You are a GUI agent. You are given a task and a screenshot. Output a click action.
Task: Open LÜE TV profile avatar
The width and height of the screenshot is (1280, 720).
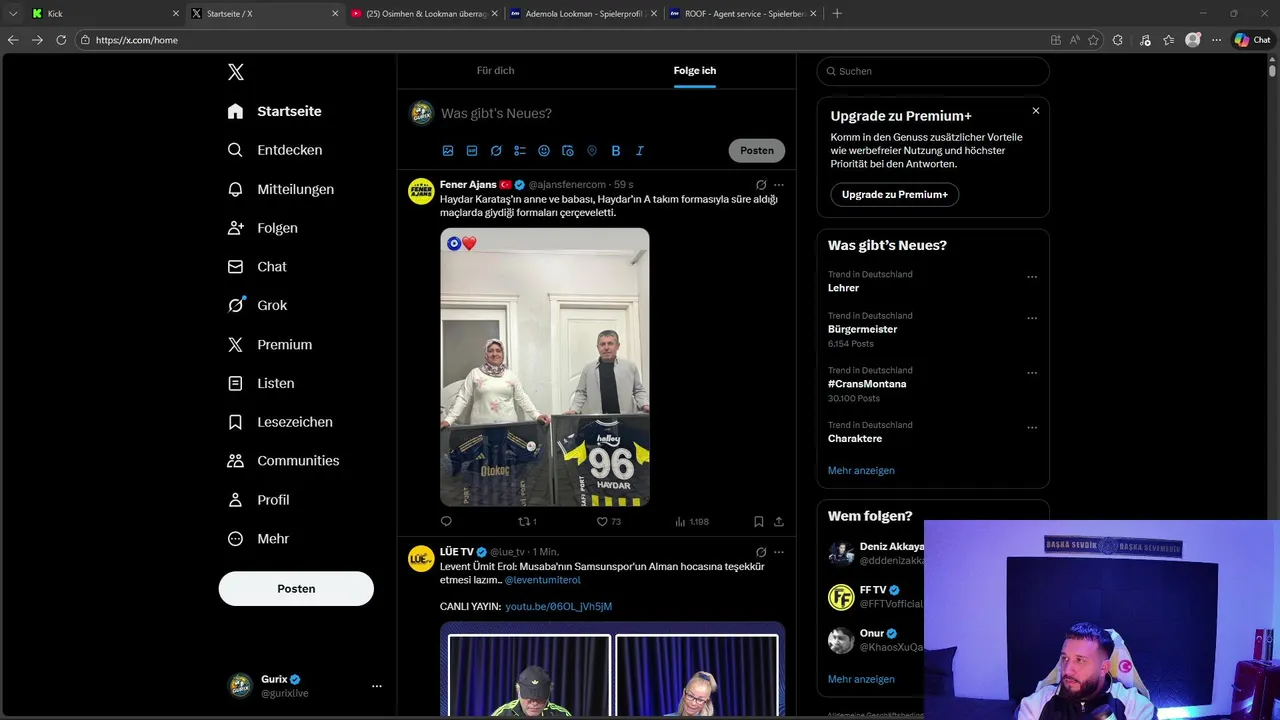click(421, 558)
